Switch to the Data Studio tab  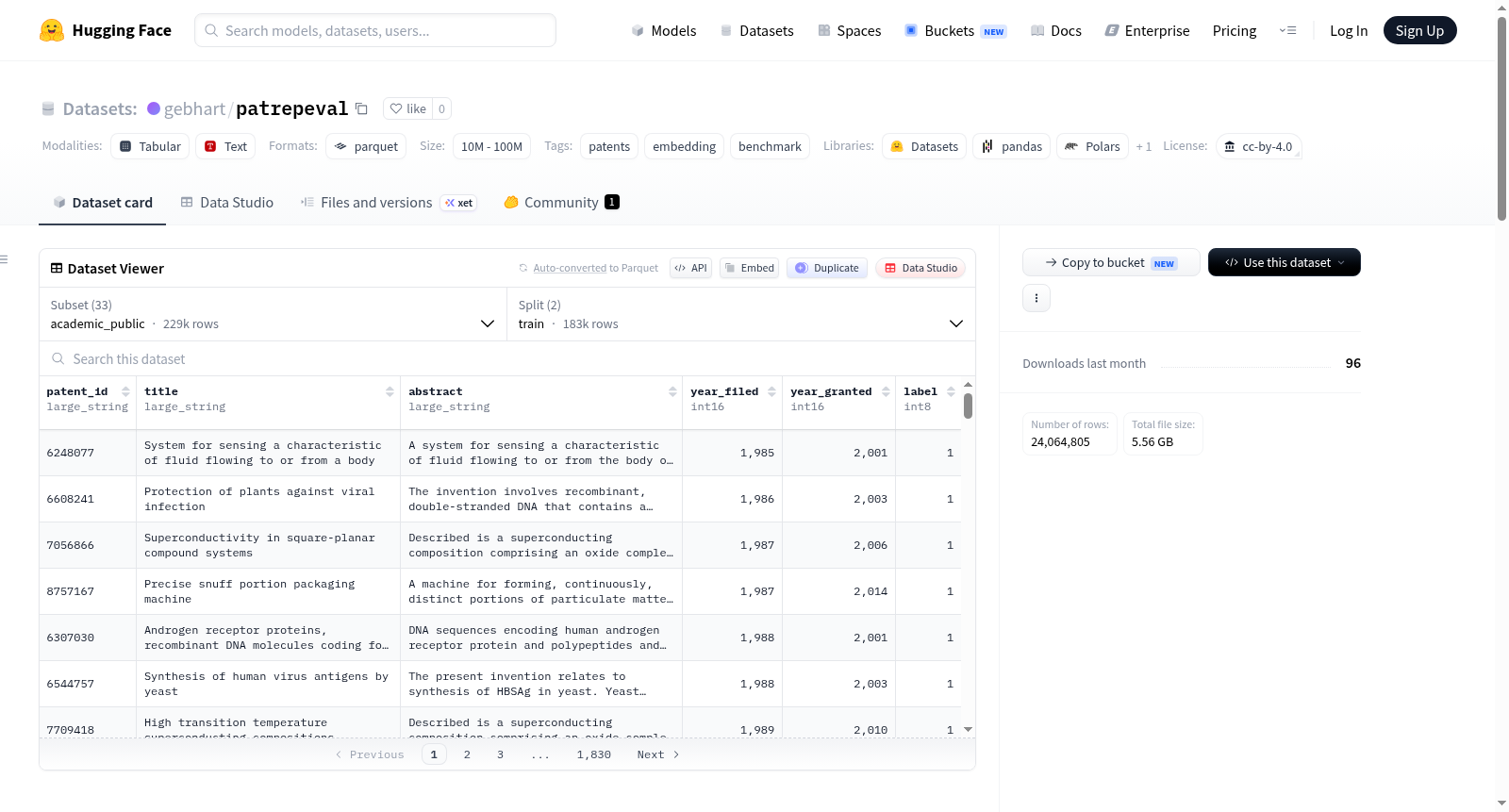[x=227, y=202]
